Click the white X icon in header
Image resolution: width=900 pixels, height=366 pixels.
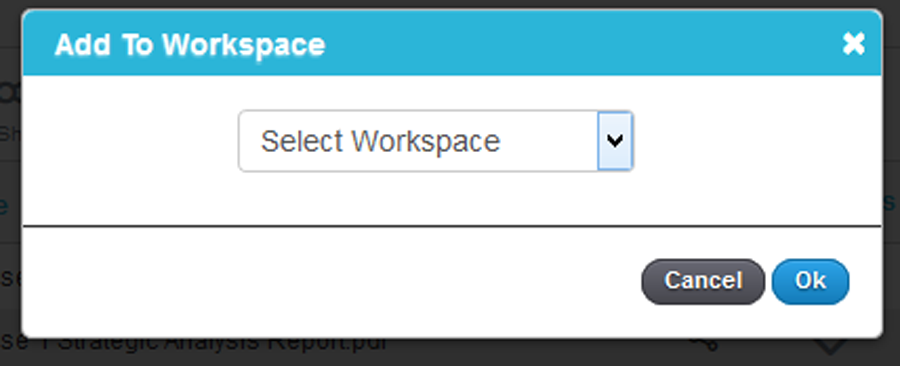tap(854, 44)
